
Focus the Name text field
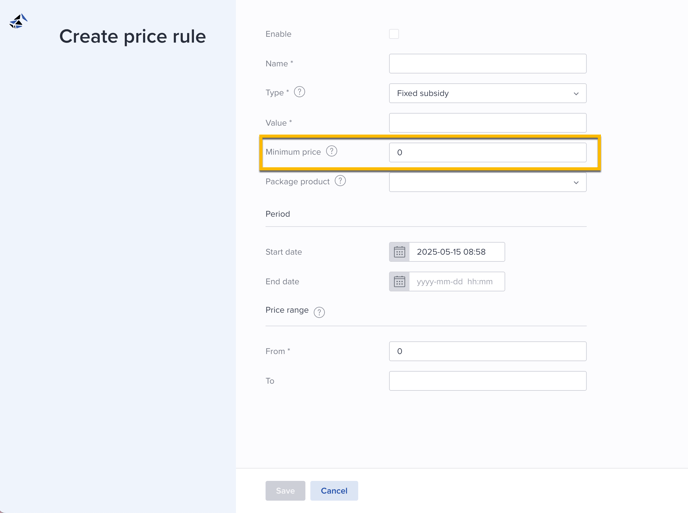(x=487, y=64)
